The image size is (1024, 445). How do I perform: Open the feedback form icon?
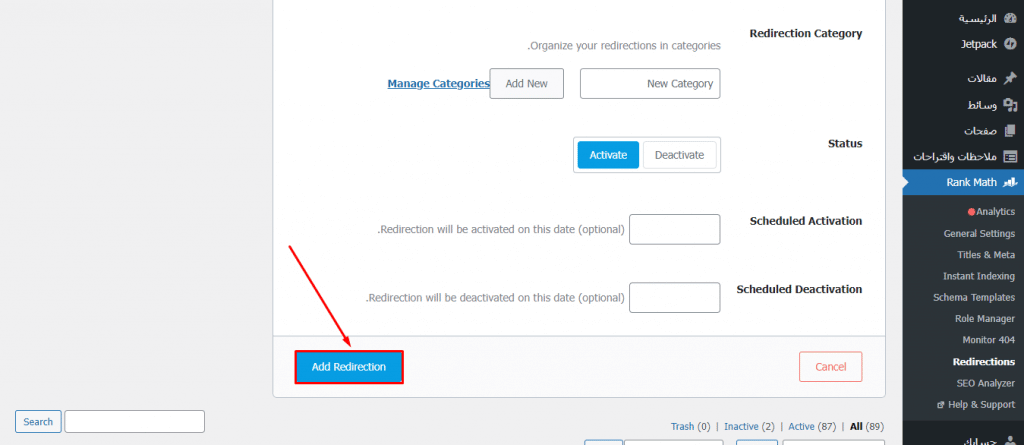(1010, 157)
